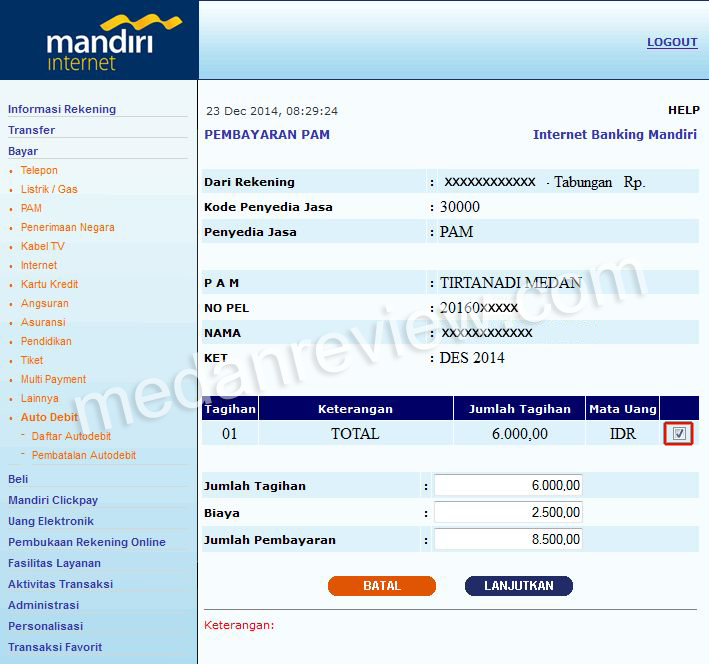The width and height of the screenshot is (709, 664).
Task: Choose Kabel TV payment
Action: (43, 246)
